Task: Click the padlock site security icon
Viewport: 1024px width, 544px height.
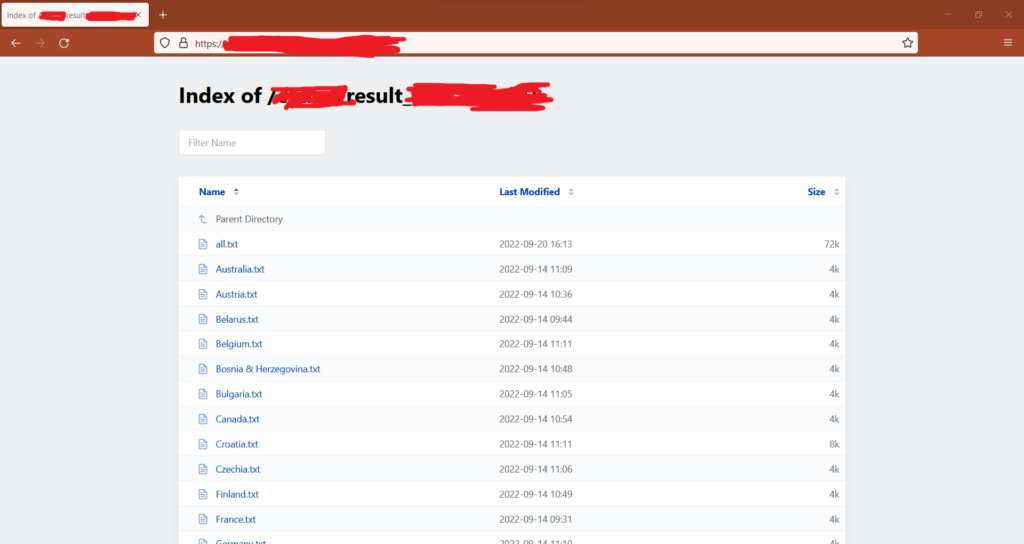Action: click(184, 43)
